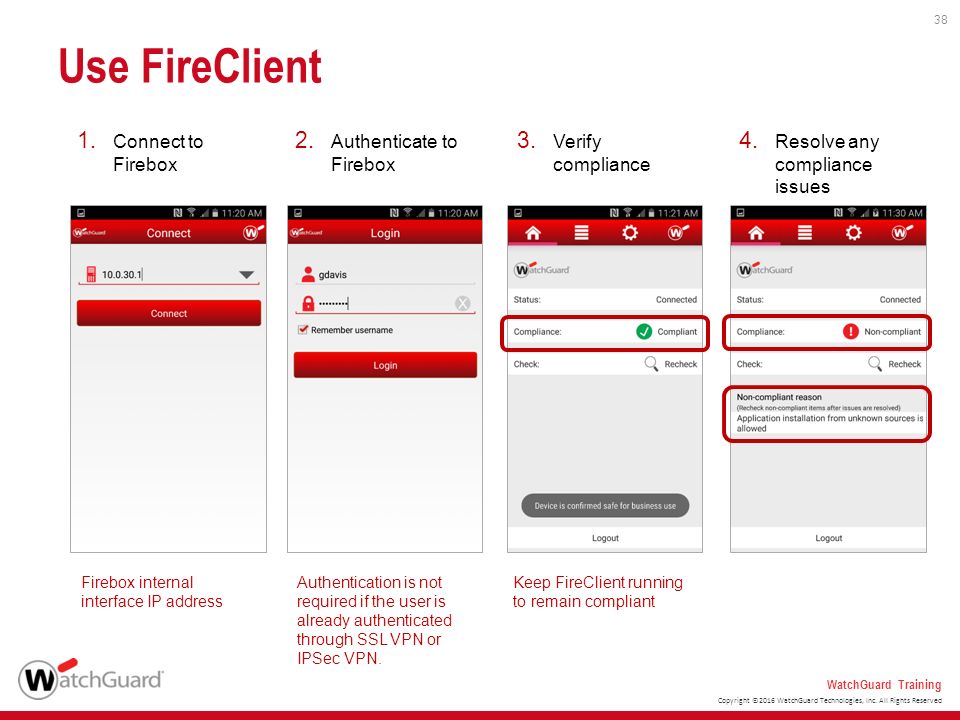Click the phone icon beside 10.0.30.1
This screenshot has height=720, width=960.
91,274
